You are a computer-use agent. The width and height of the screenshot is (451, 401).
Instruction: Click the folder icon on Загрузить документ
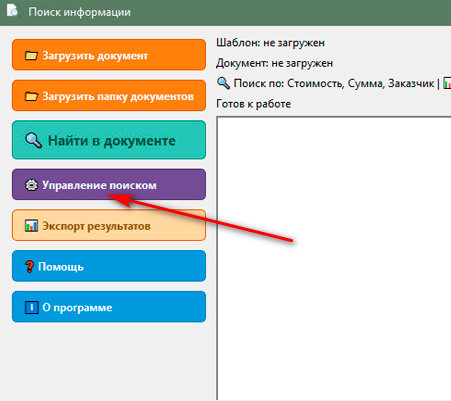(x=31, y=55)
